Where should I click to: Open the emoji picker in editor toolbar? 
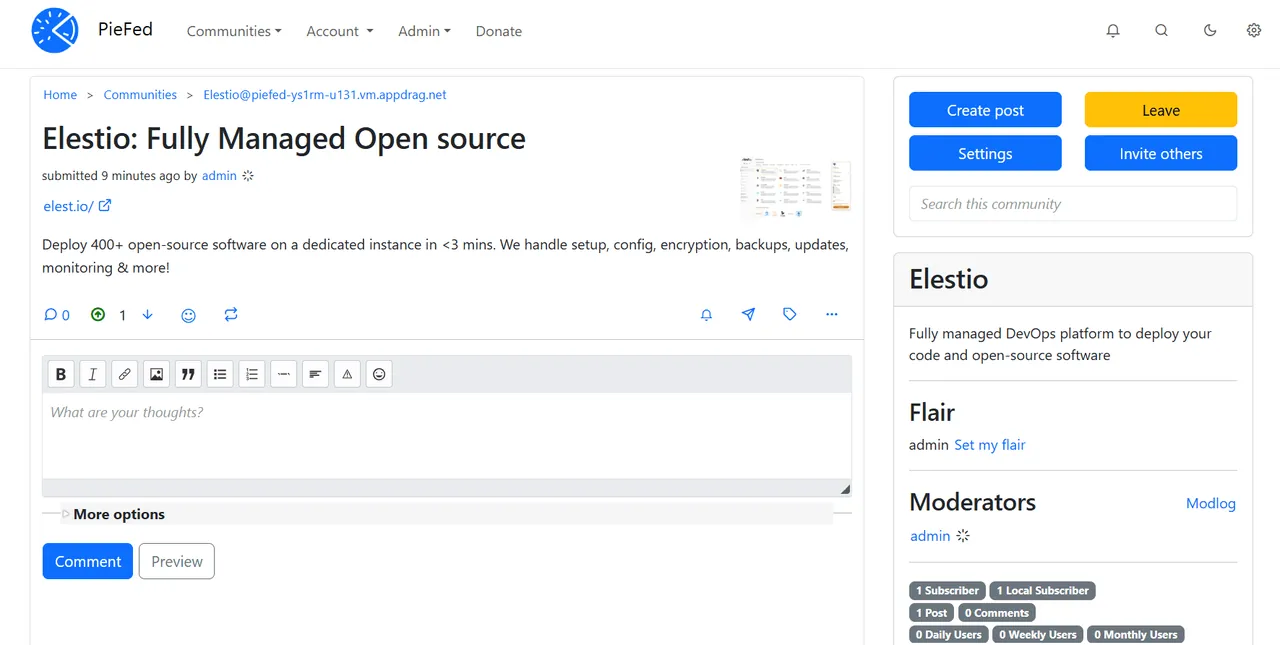coord(379,374)
